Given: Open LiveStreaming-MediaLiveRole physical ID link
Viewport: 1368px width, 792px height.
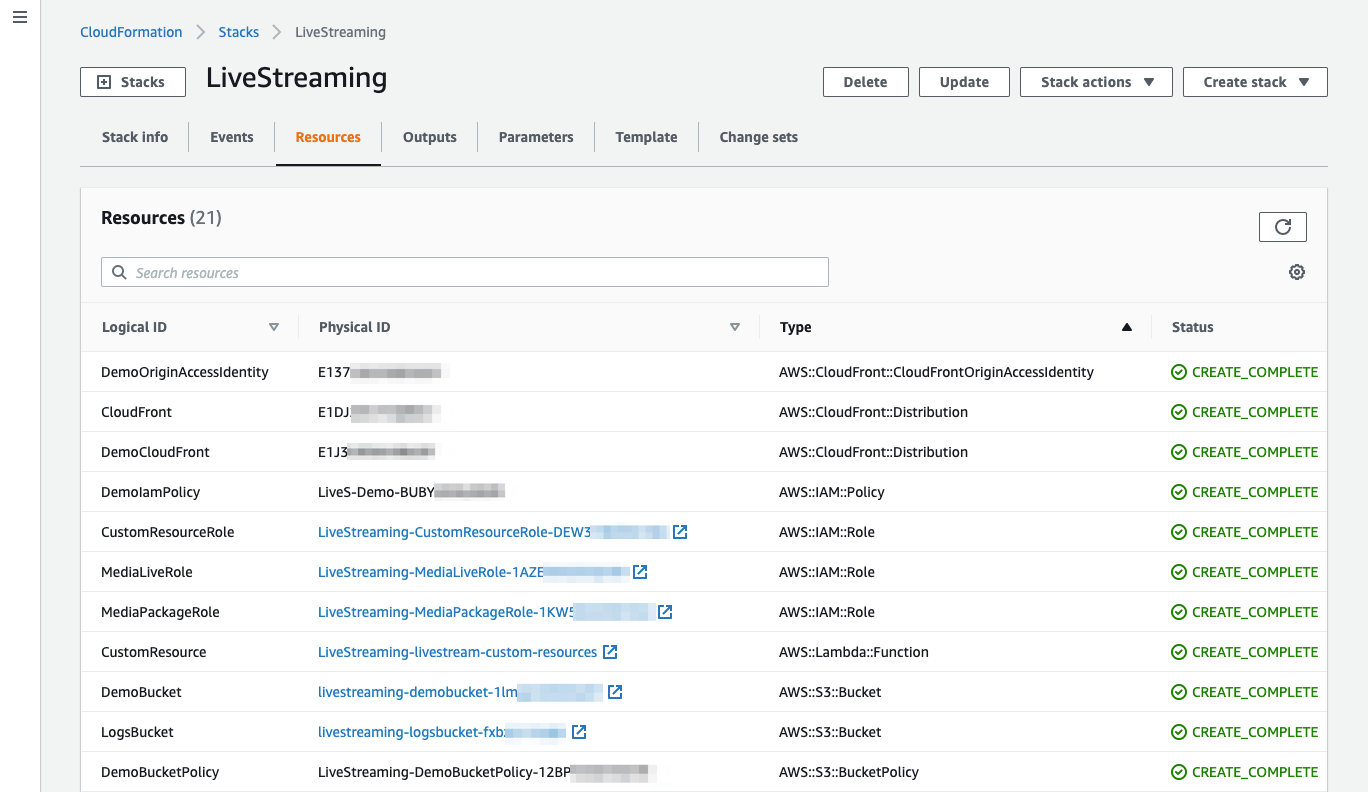Looking at the screenshot, I should pos(474,572).
